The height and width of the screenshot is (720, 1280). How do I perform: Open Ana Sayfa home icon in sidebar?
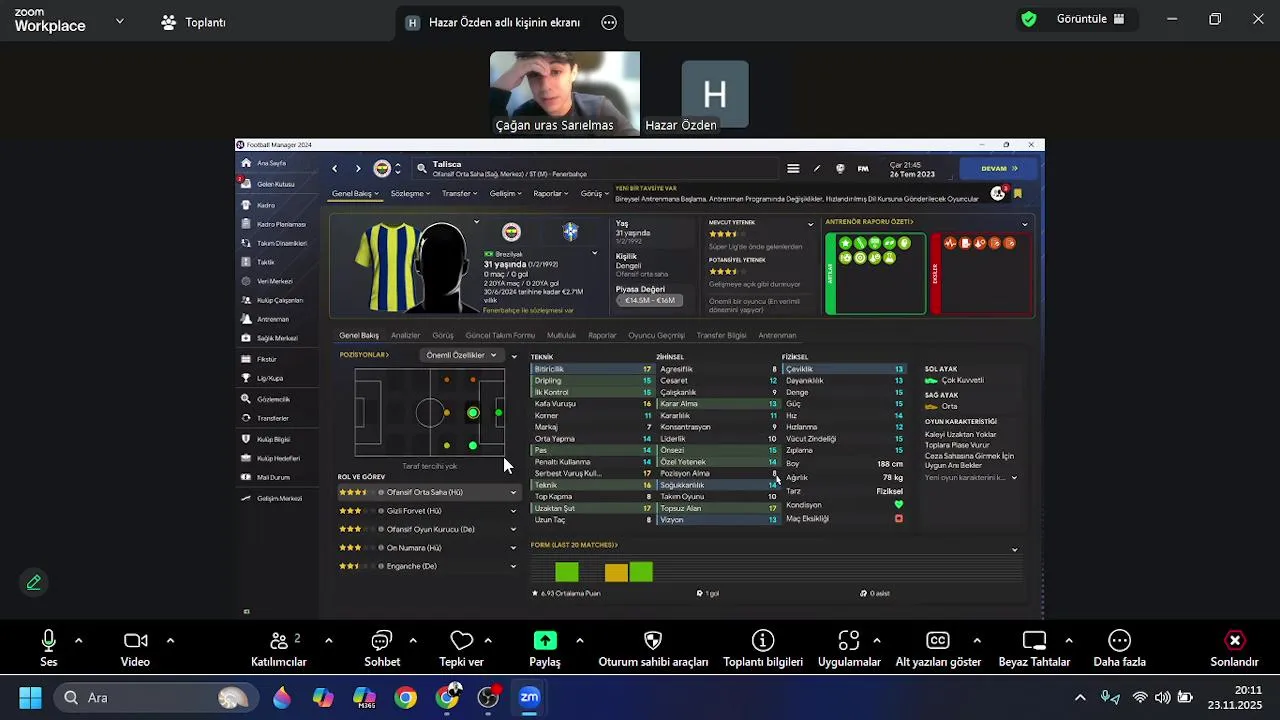pos(246,163)
